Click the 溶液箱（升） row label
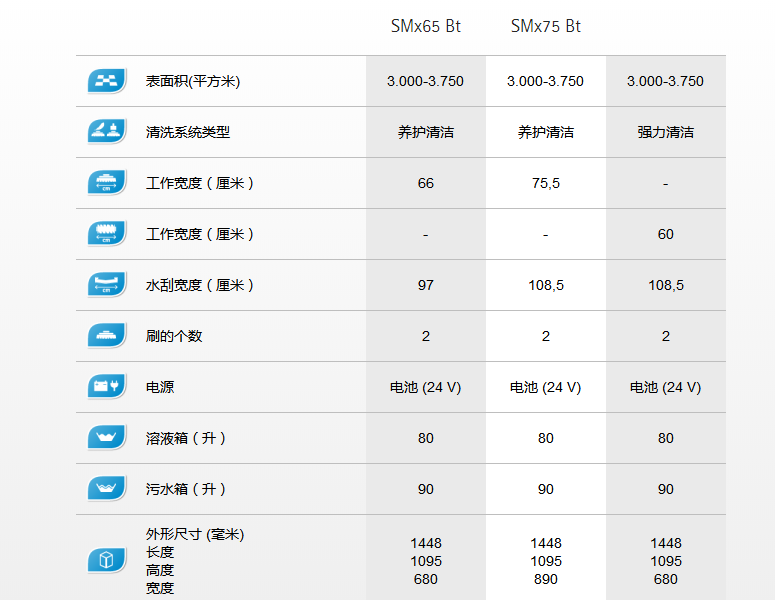 (x=186, y=438)
